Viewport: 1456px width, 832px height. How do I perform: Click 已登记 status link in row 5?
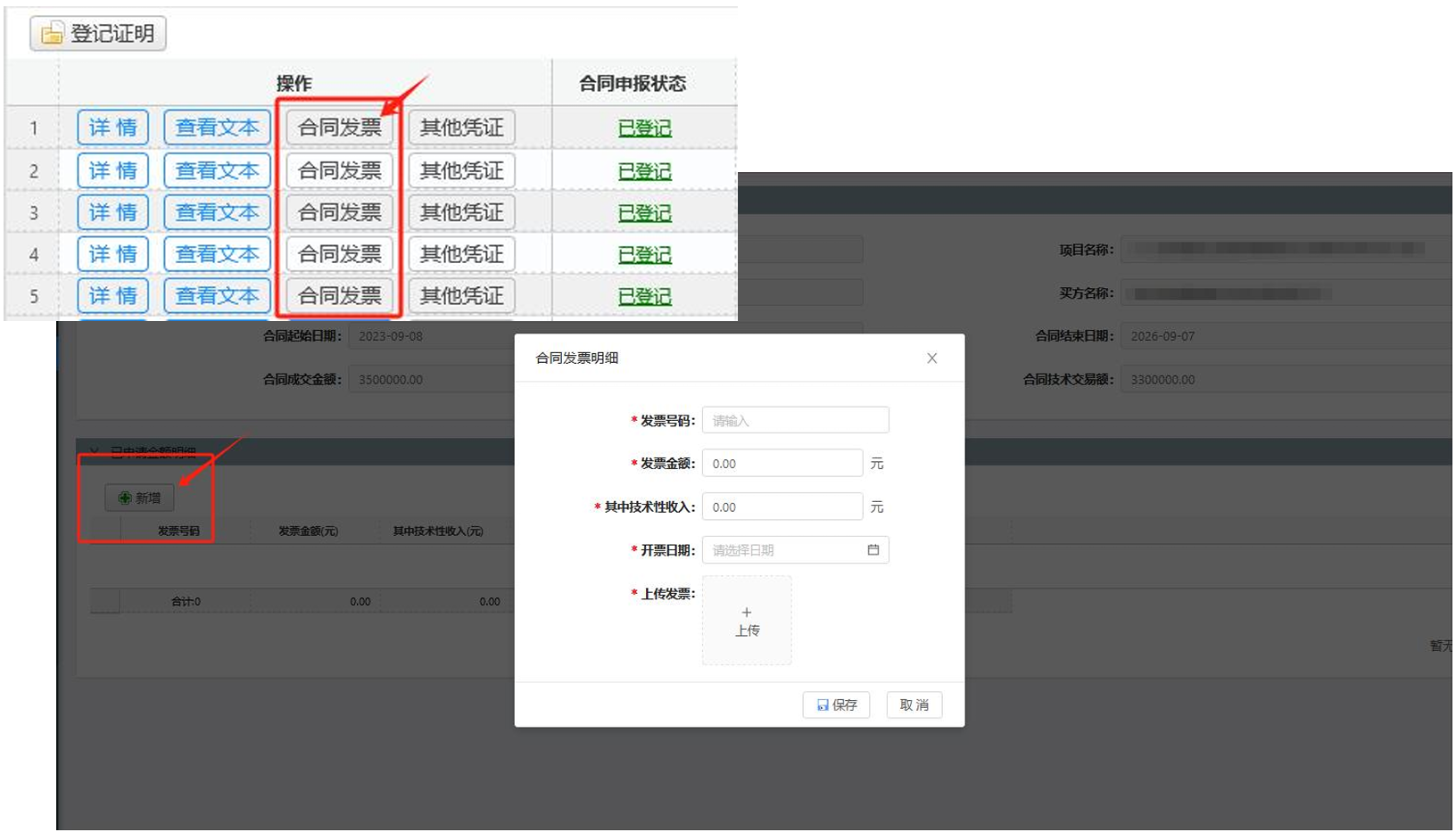pos(644,296)
